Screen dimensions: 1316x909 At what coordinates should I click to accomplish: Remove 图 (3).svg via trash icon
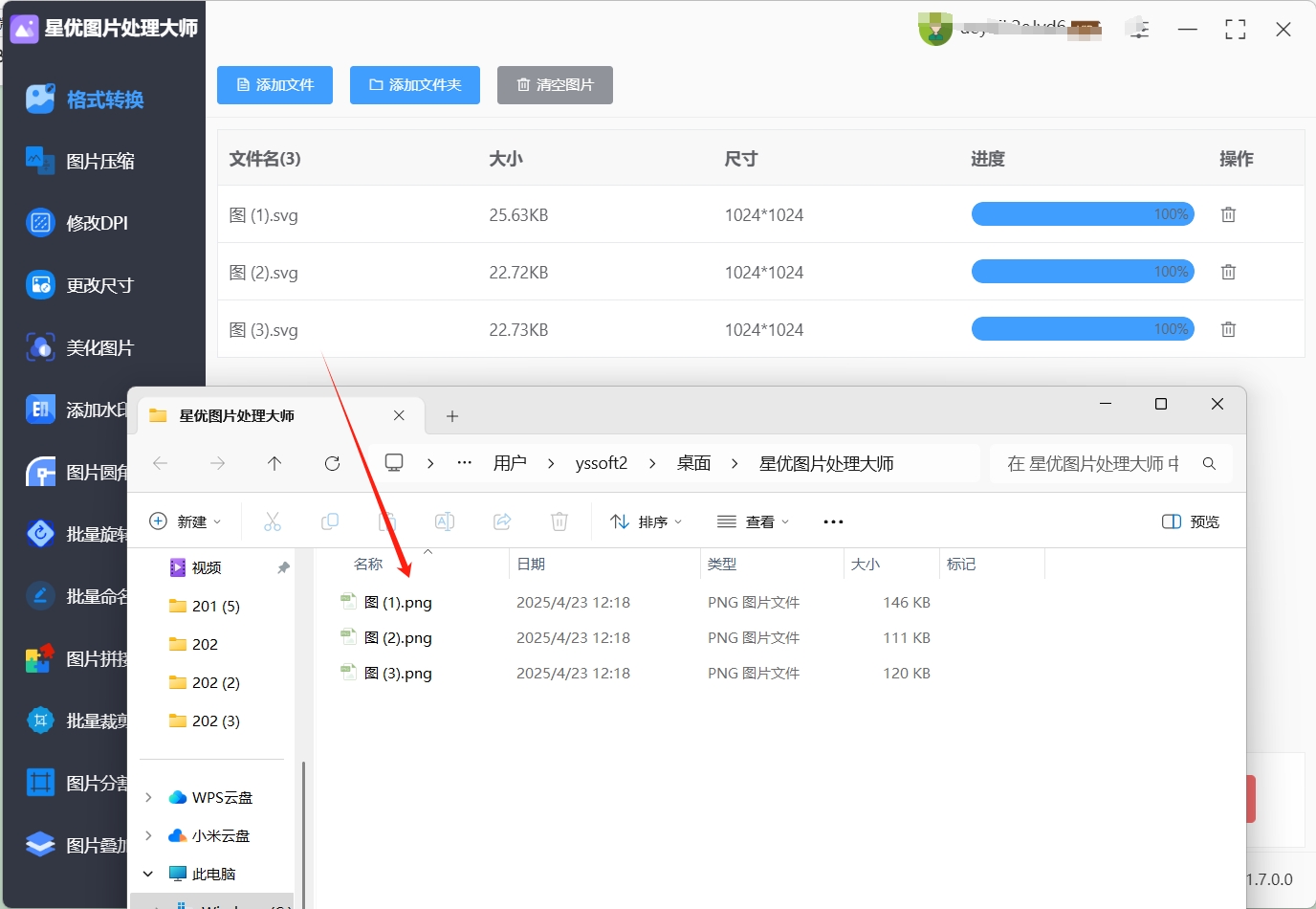1229,329
